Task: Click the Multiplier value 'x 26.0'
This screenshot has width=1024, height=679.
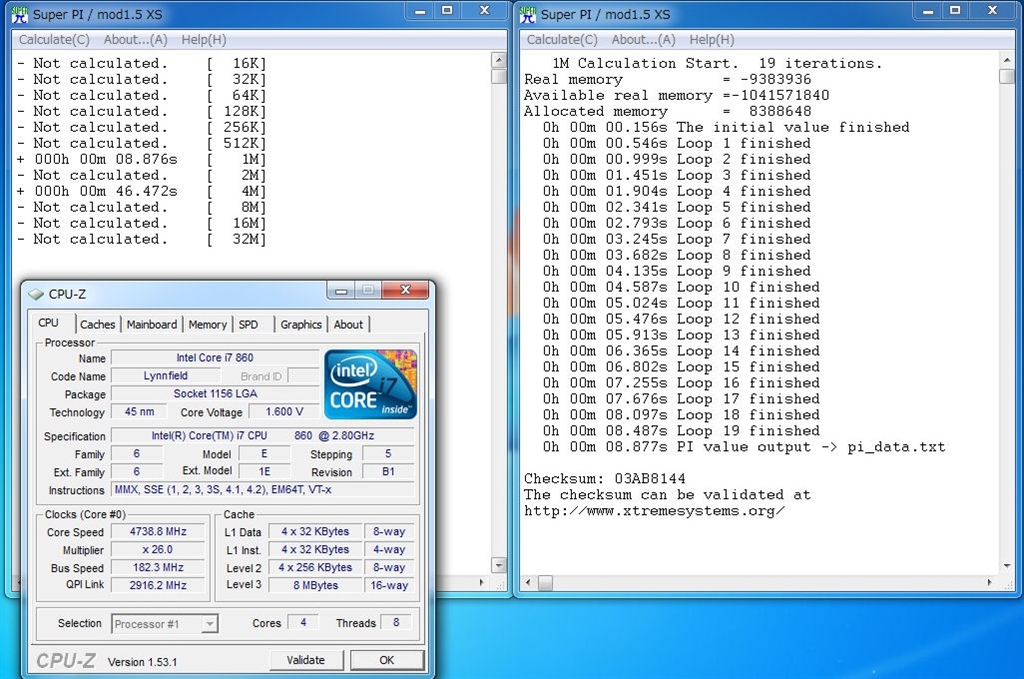Action: point(158,550)
